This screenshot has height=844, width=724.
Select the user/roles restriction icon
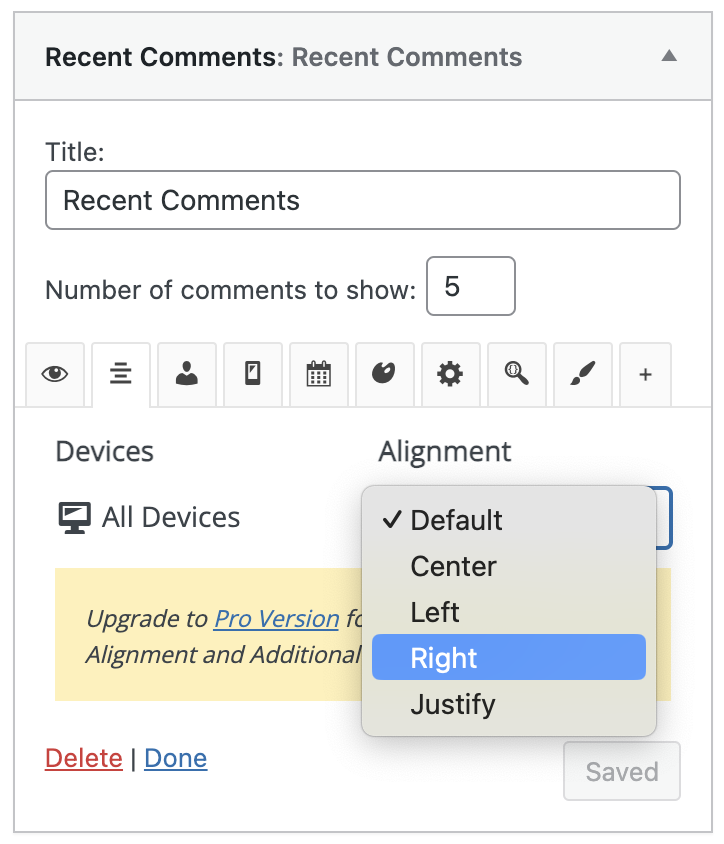point(186,374)
